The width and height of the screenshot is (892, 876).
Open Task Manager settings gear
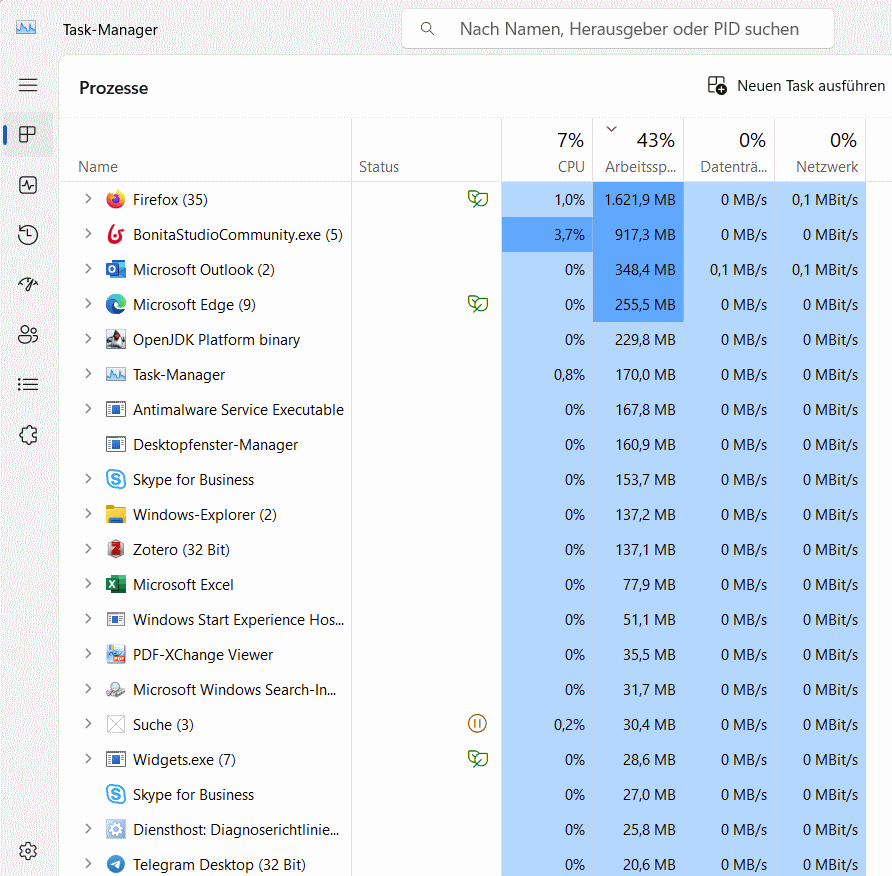tap(28, 851)
